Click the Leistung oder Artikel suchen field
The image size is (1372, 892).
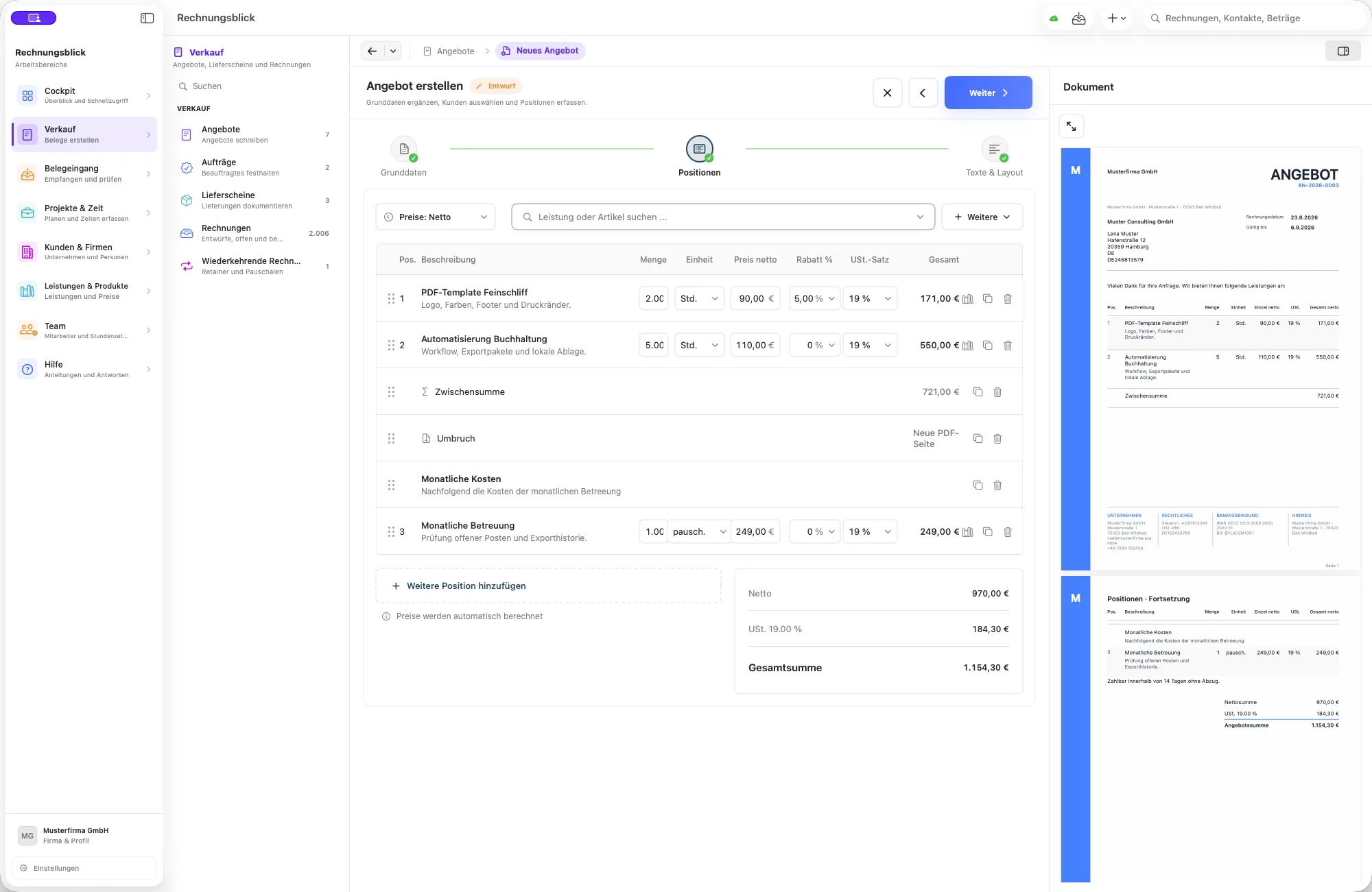pyautogui.click(x=723, y=217)
